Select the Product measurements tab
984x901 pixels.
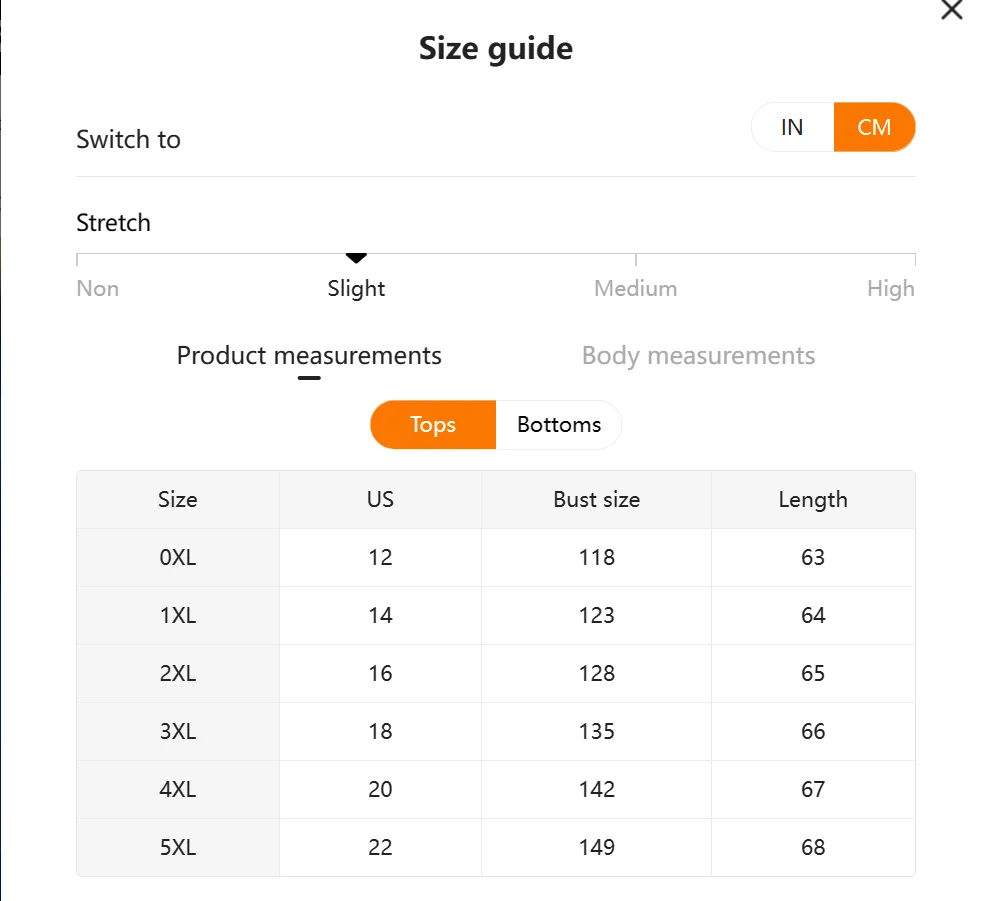click(x=309, y=355)
